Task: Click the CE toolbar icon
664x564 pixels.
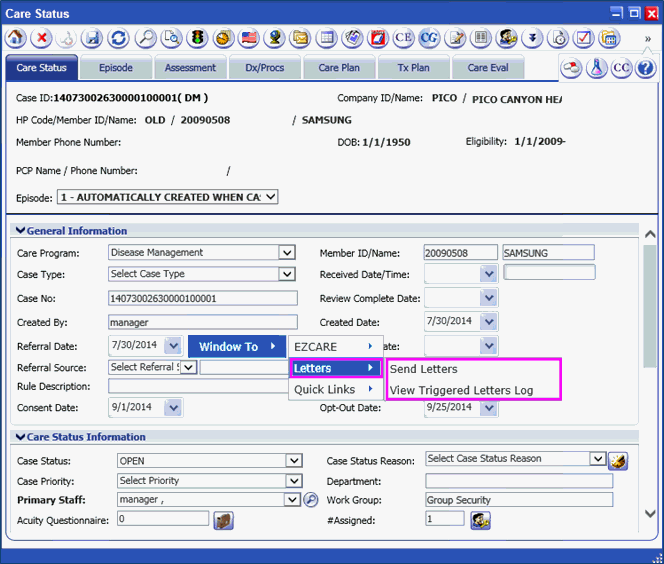Action: tap(404, 38)
